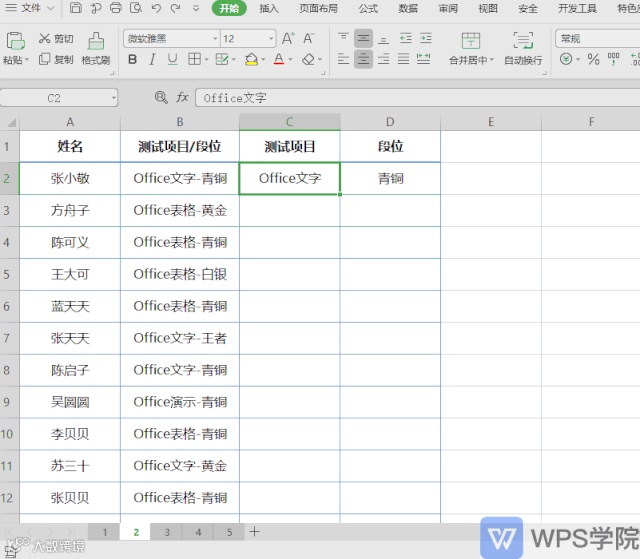Select cell B3 Office表格-黄金
The image size is (640, 559).
coord(180,211)
